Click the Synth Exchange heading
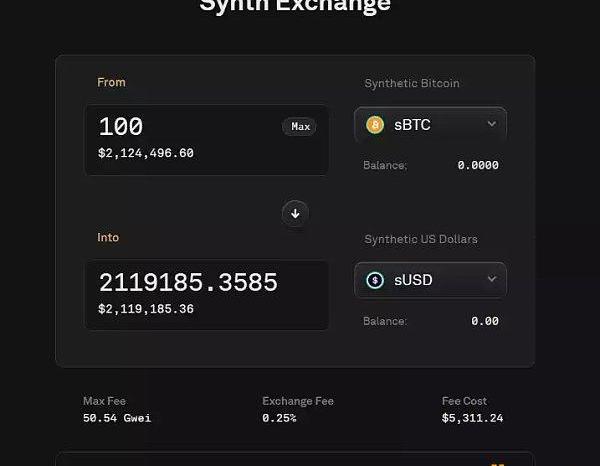This screenshot has width=600, height=466. [295, 6]
